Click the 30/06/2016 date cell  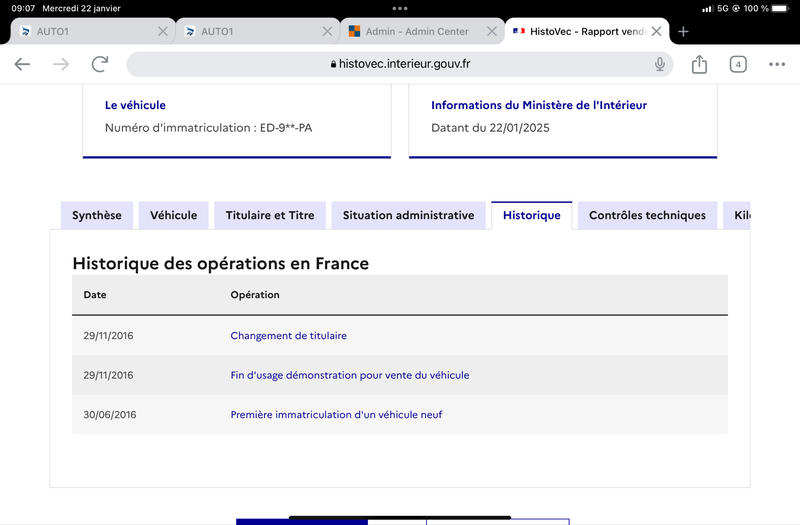coord(110,415)
